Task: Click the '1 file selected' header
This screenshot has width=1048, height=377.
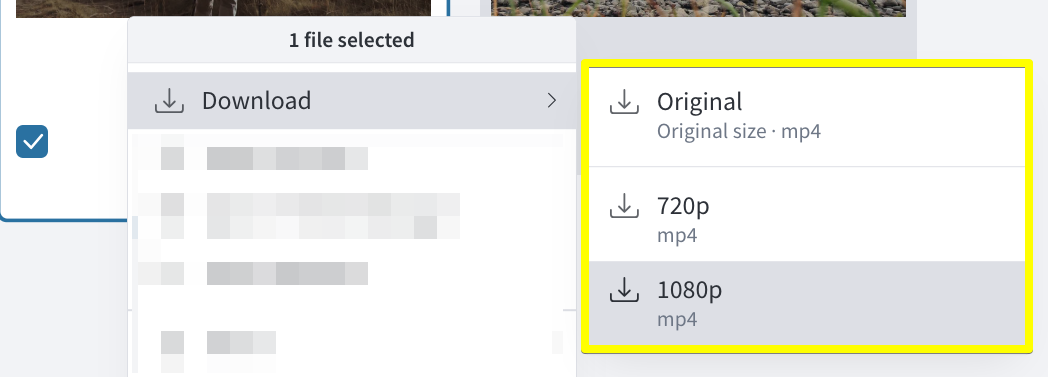Action: 352,40
